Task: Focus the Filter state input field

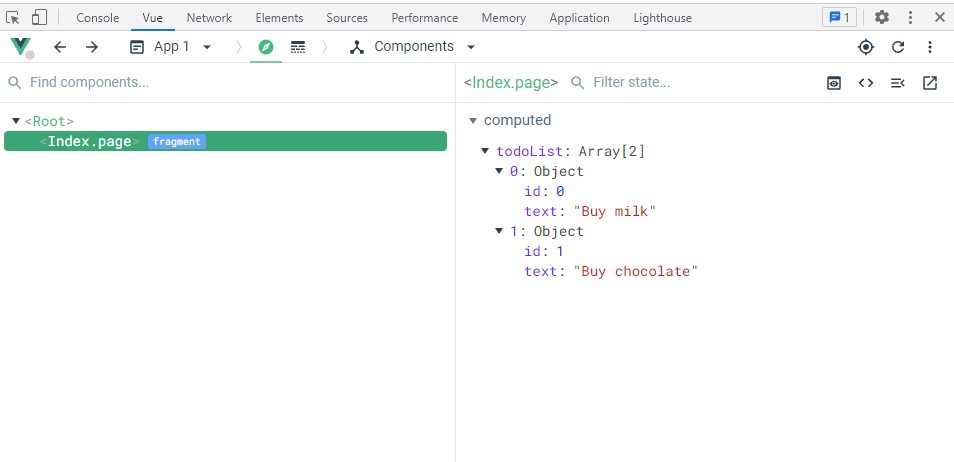Action: tap(632, 82)
